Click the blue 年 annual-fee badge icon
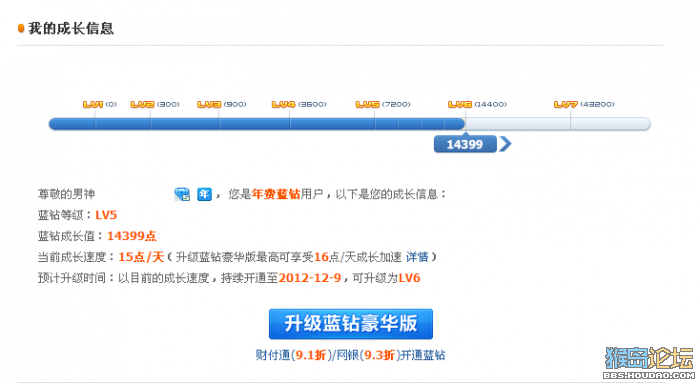Image resolution: width=700 pixels, height=384 pixels. 204,194
